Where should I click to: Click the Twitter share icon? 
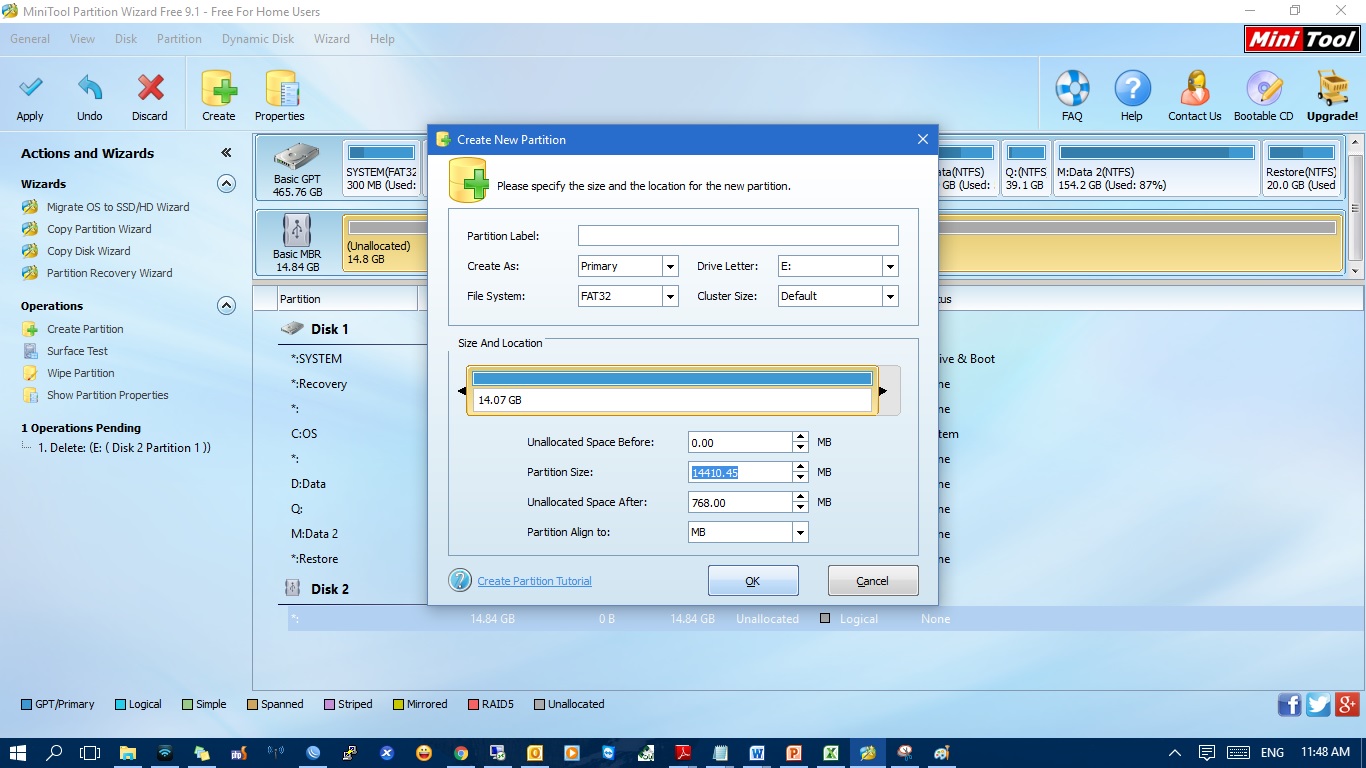tap(1319, 704)
